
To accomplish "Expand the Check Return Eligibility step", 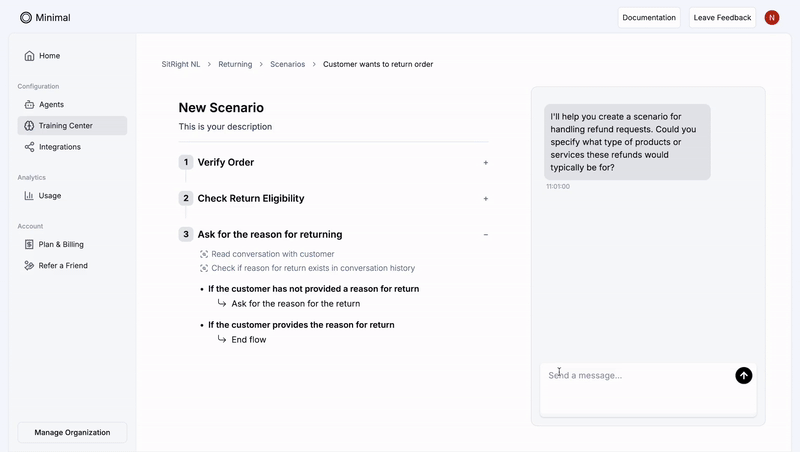I will pos(485,198).
